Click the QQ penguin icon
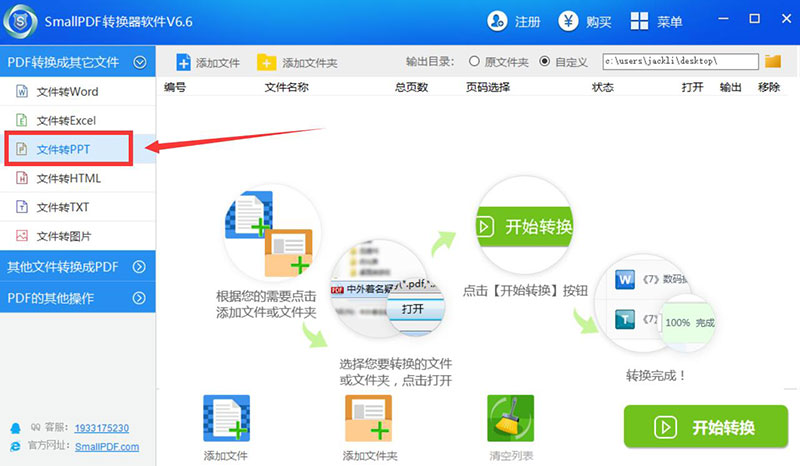Image resolution: width=800 pixels, height=466 pixels. tap(16, 428)
